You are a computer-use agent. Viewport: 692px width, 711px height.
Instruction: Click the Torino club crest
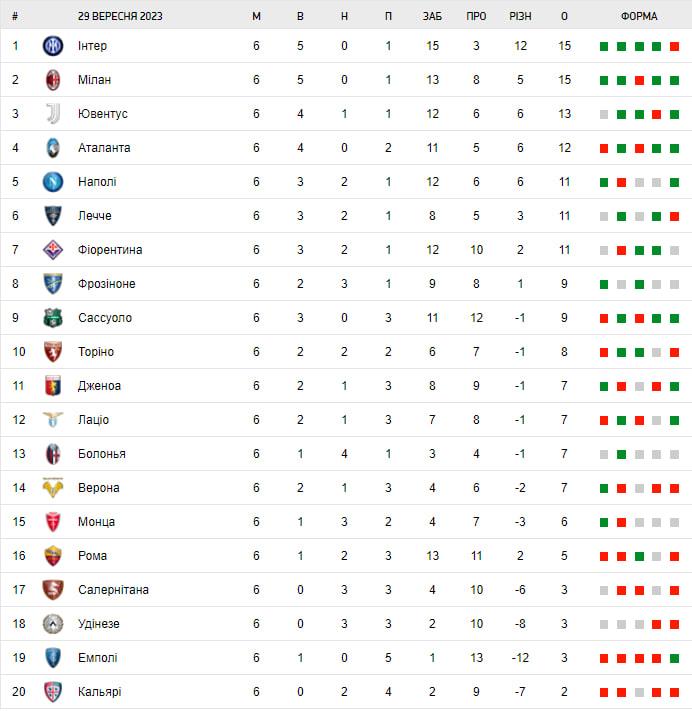(53, 352)
